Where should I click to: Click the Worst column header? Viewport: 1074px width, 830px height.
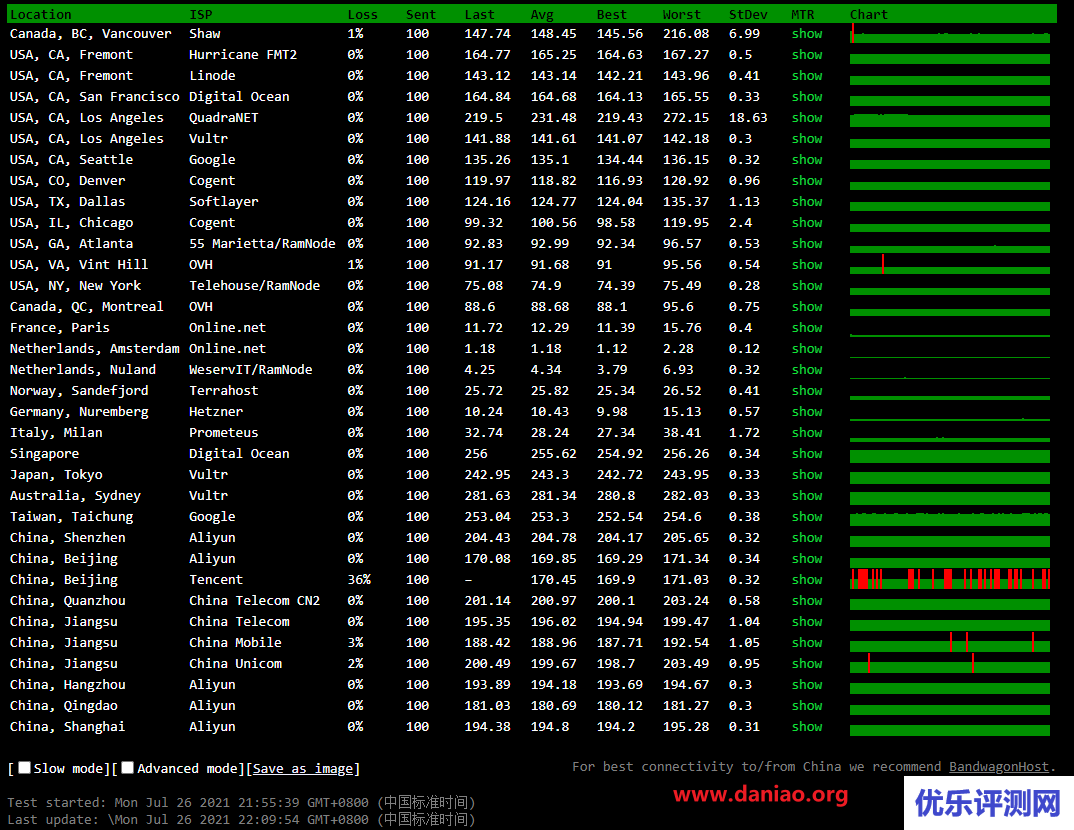click(x=682, y=14)
